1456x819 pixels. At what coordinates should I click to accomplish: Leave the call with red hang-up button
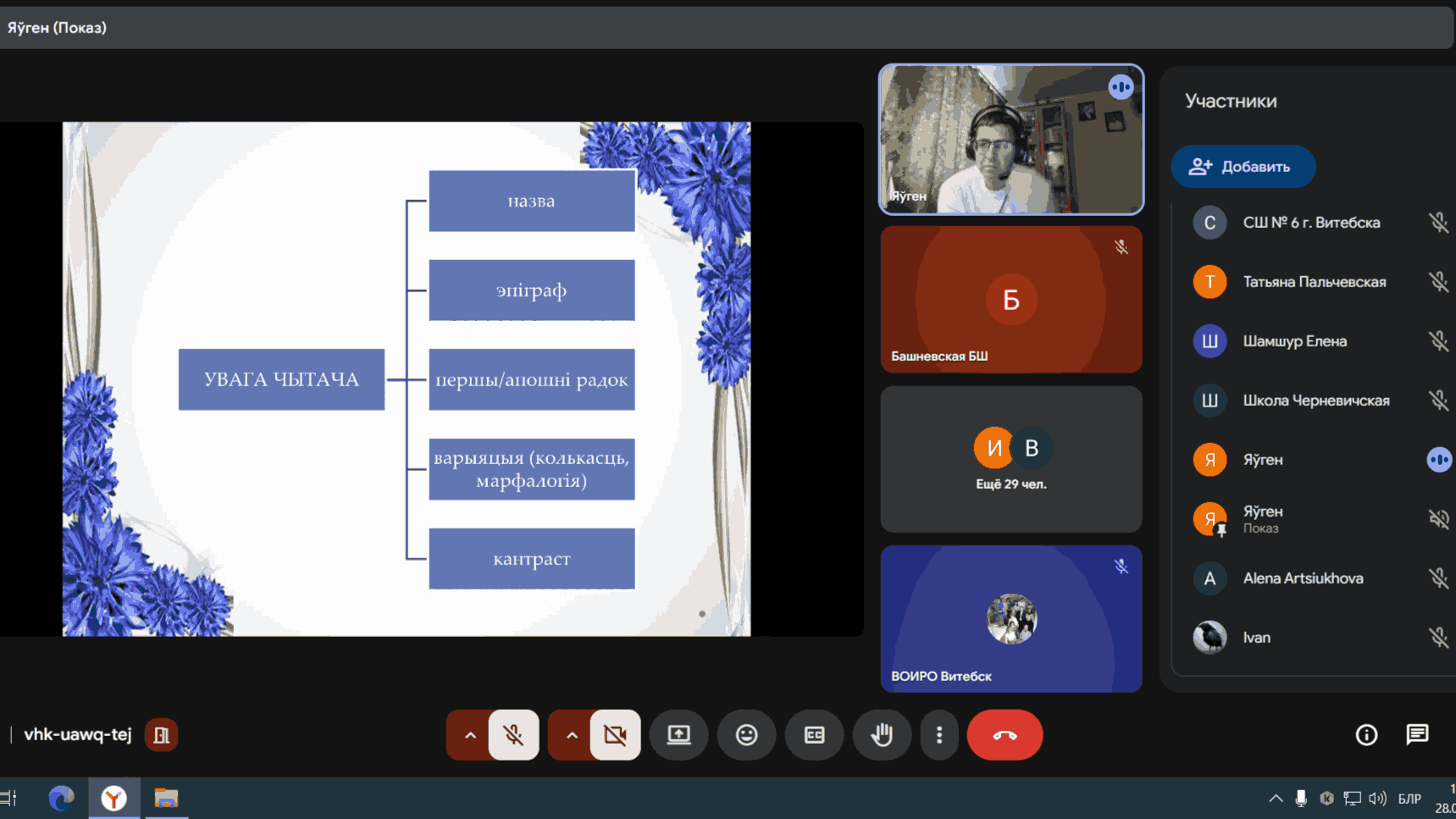point(1005,734)
